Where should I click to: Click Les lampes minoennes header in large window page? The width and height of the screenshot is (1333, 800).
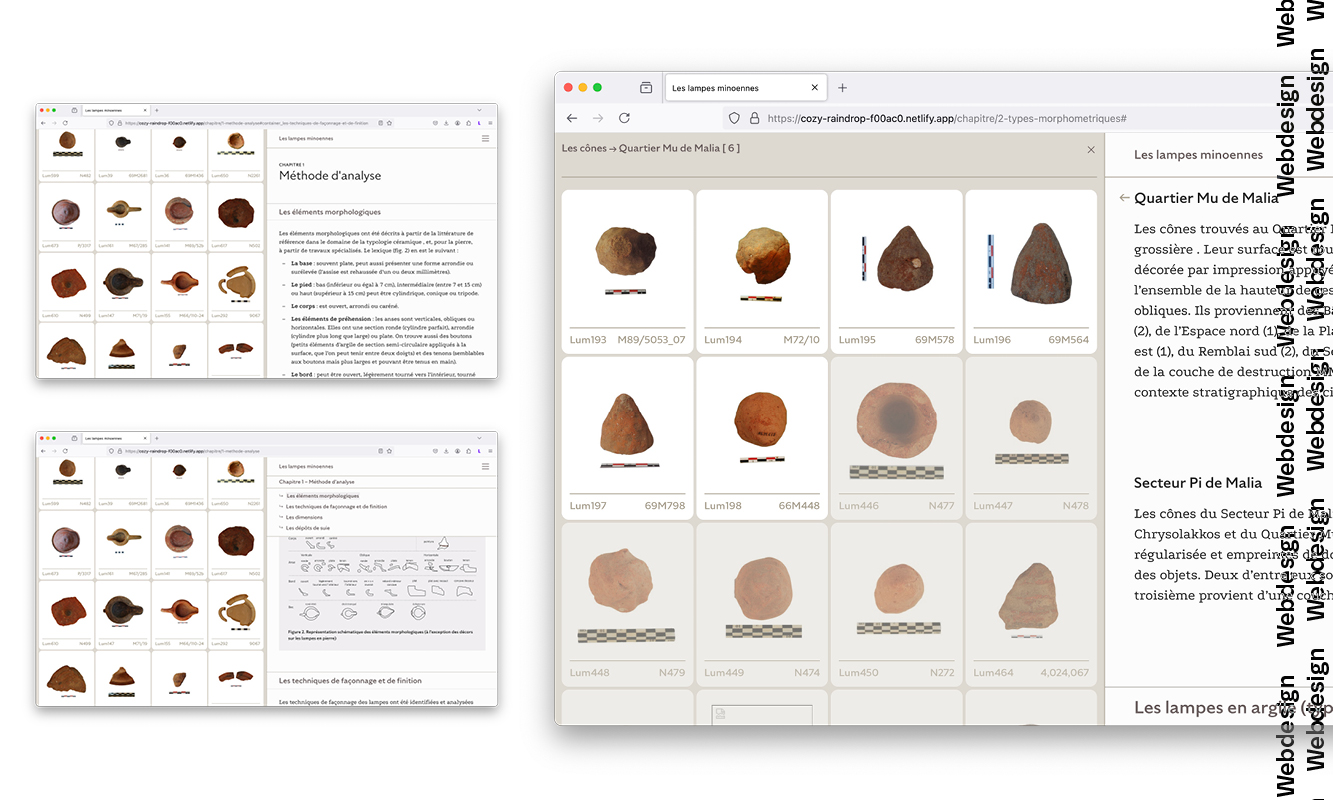click(x=1198, y=155)
